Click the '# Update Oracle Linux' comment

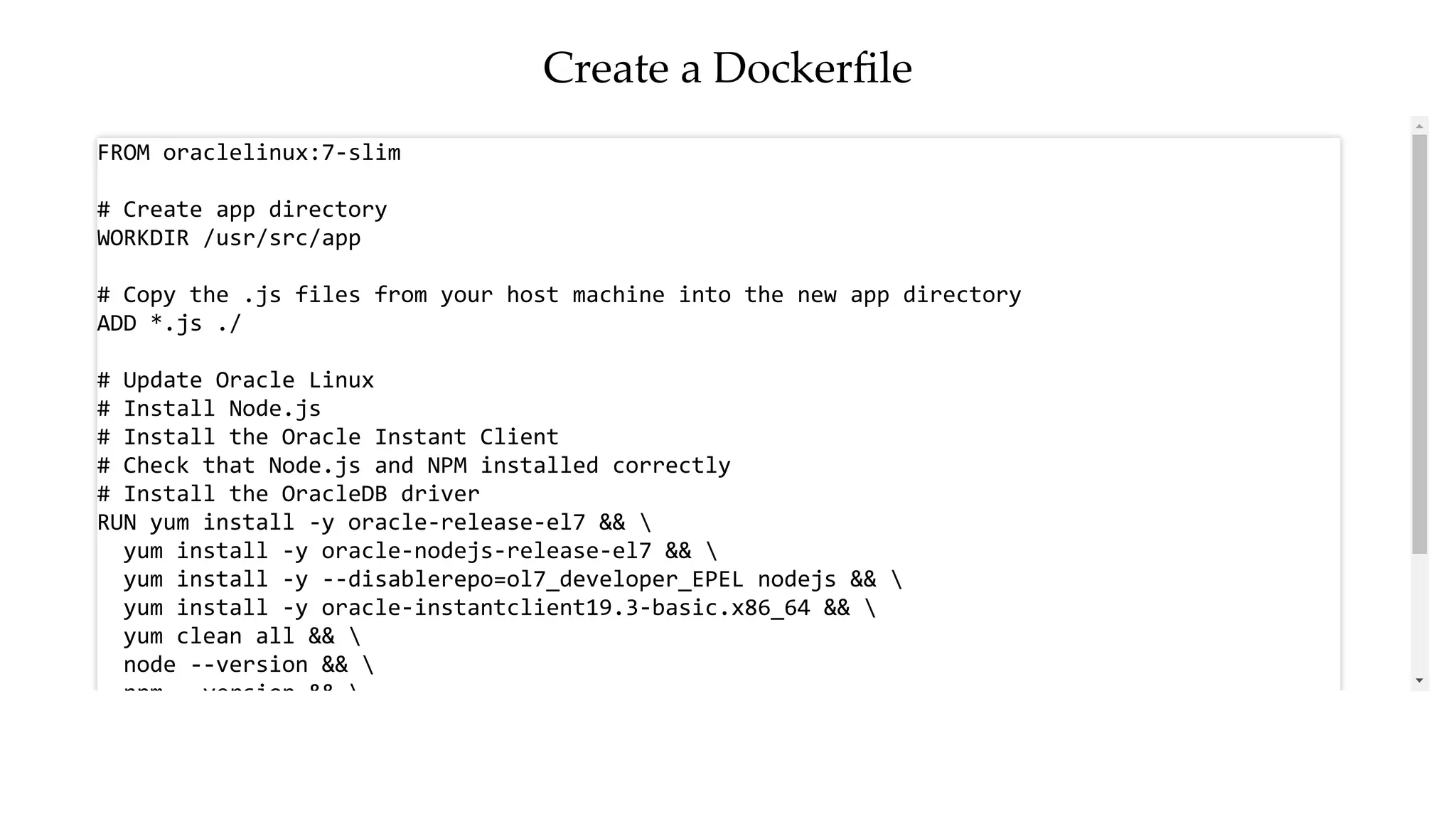(235, 380)
